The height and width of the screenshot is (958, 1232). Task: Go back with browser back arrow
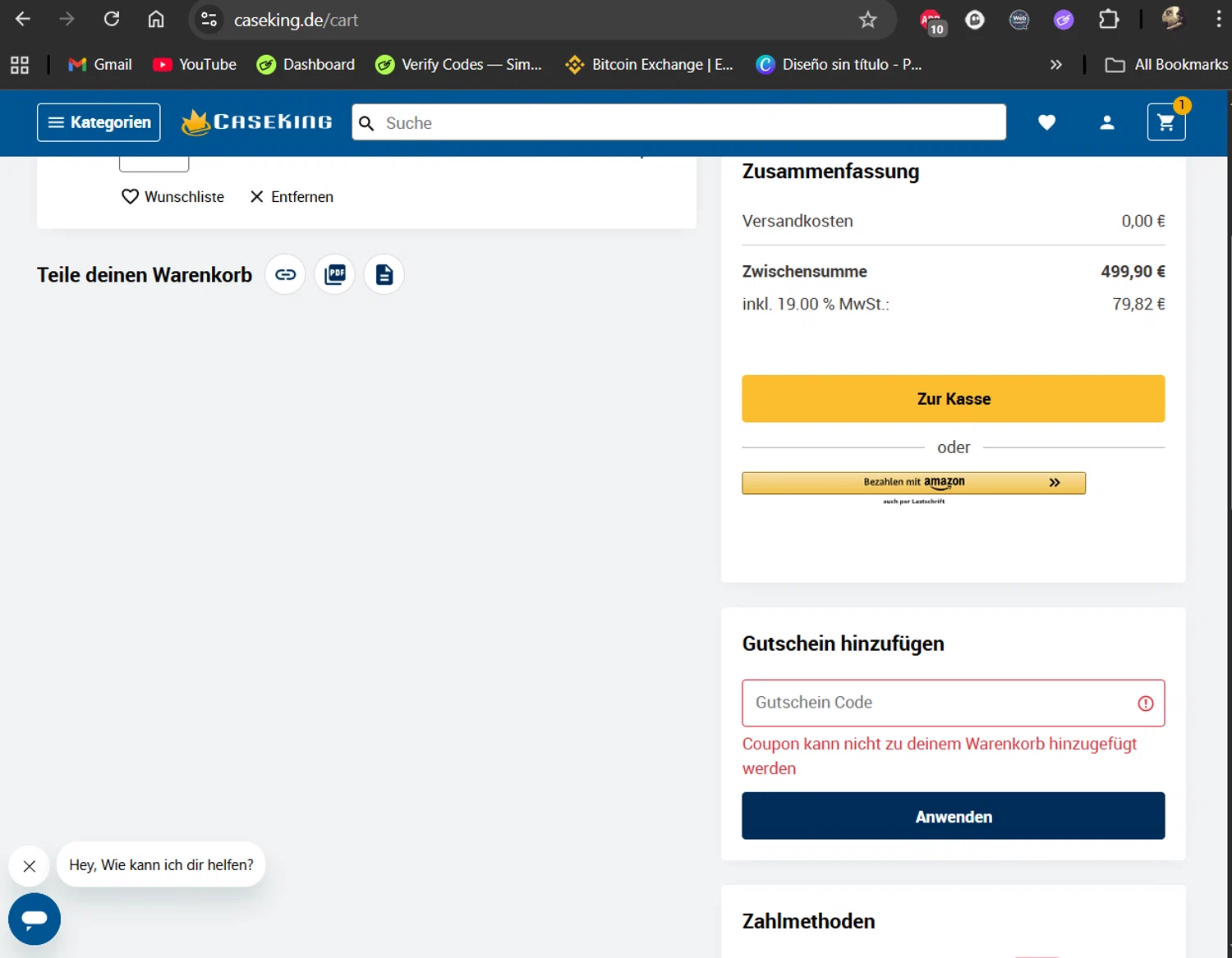[x=23, y=19]
